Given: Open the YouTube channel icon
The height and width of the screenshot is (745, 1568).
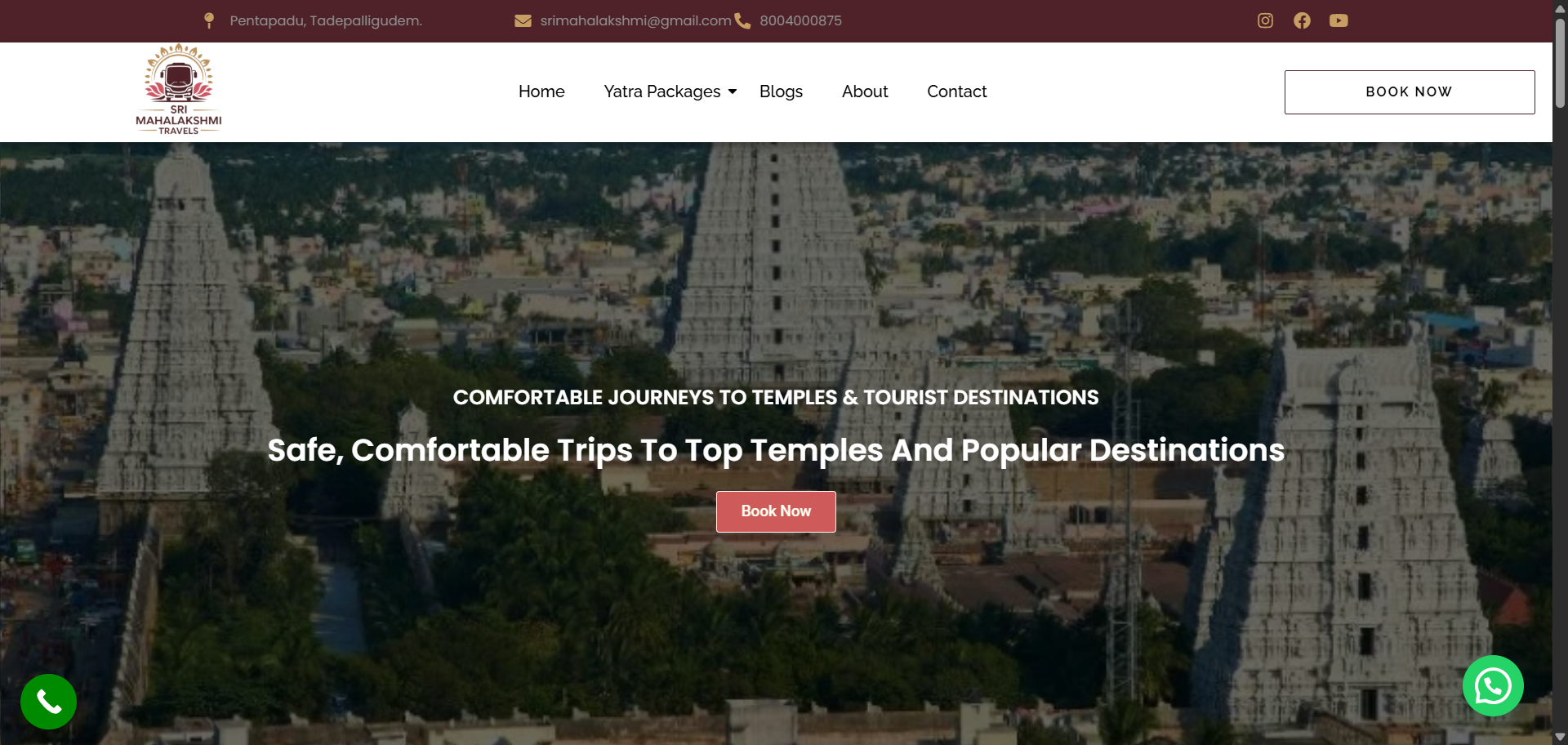Looking at the screenshot, I should [x=1339, y=20].
